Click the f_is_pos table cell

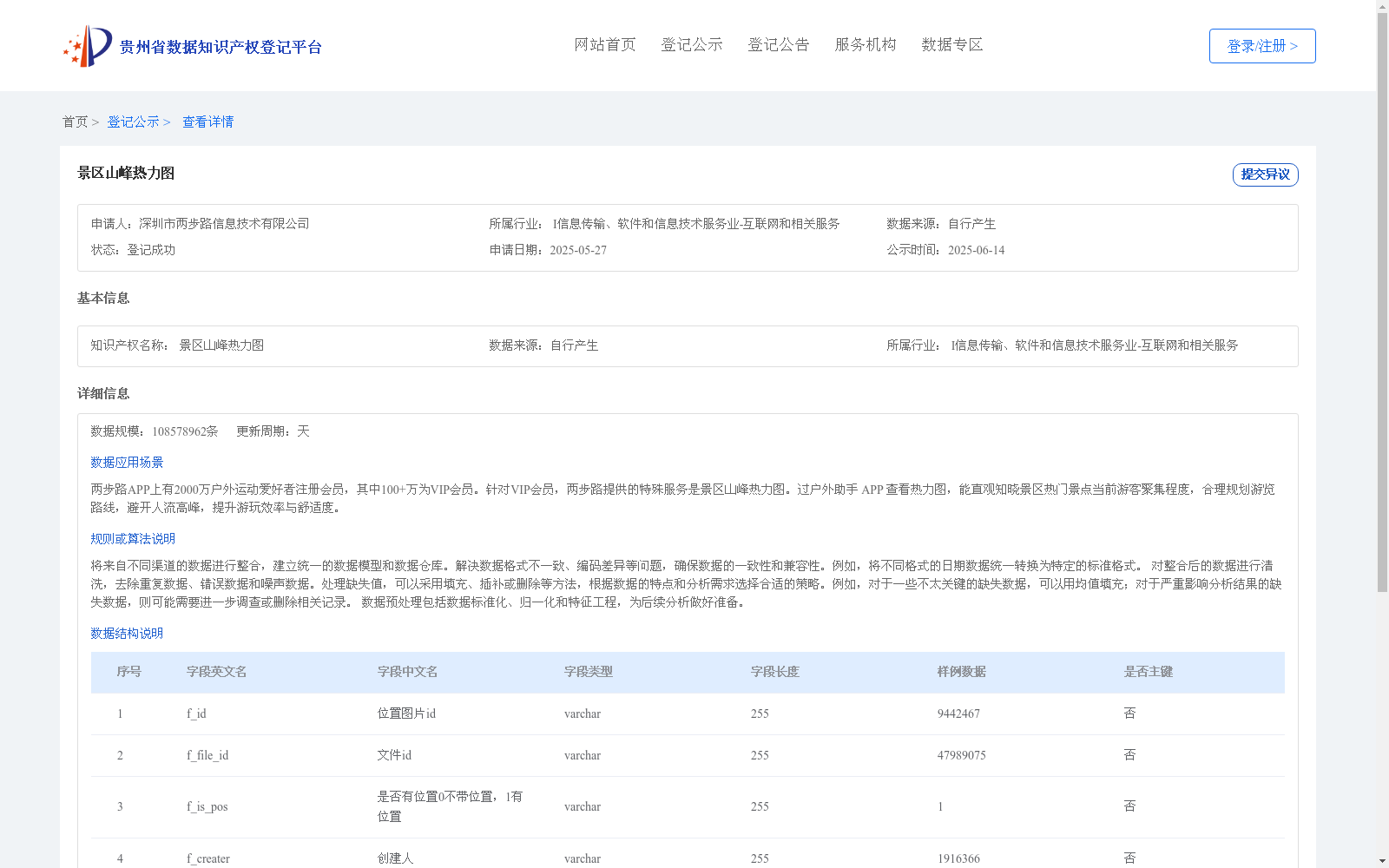pos(207,806)
